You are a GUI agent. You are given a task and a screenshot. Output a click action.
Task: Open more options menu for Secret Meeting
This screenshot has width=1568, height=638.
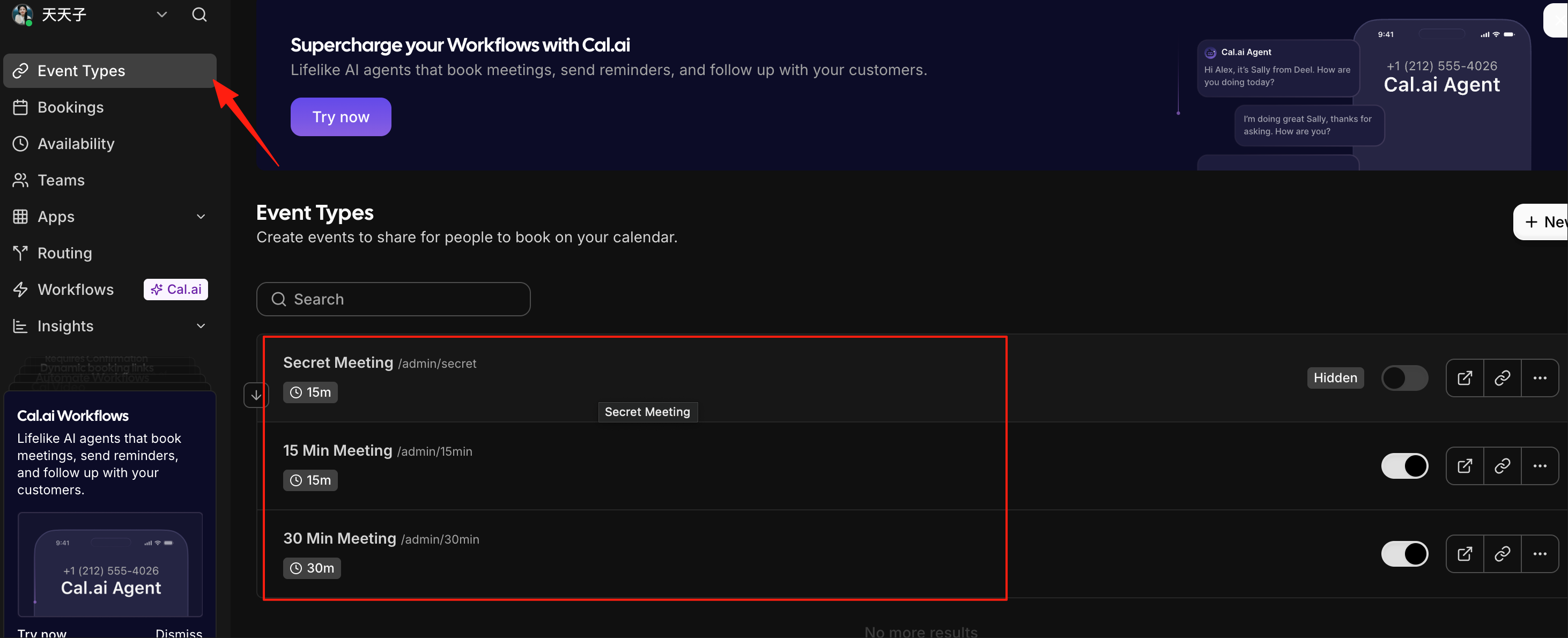pos(1540,378)
